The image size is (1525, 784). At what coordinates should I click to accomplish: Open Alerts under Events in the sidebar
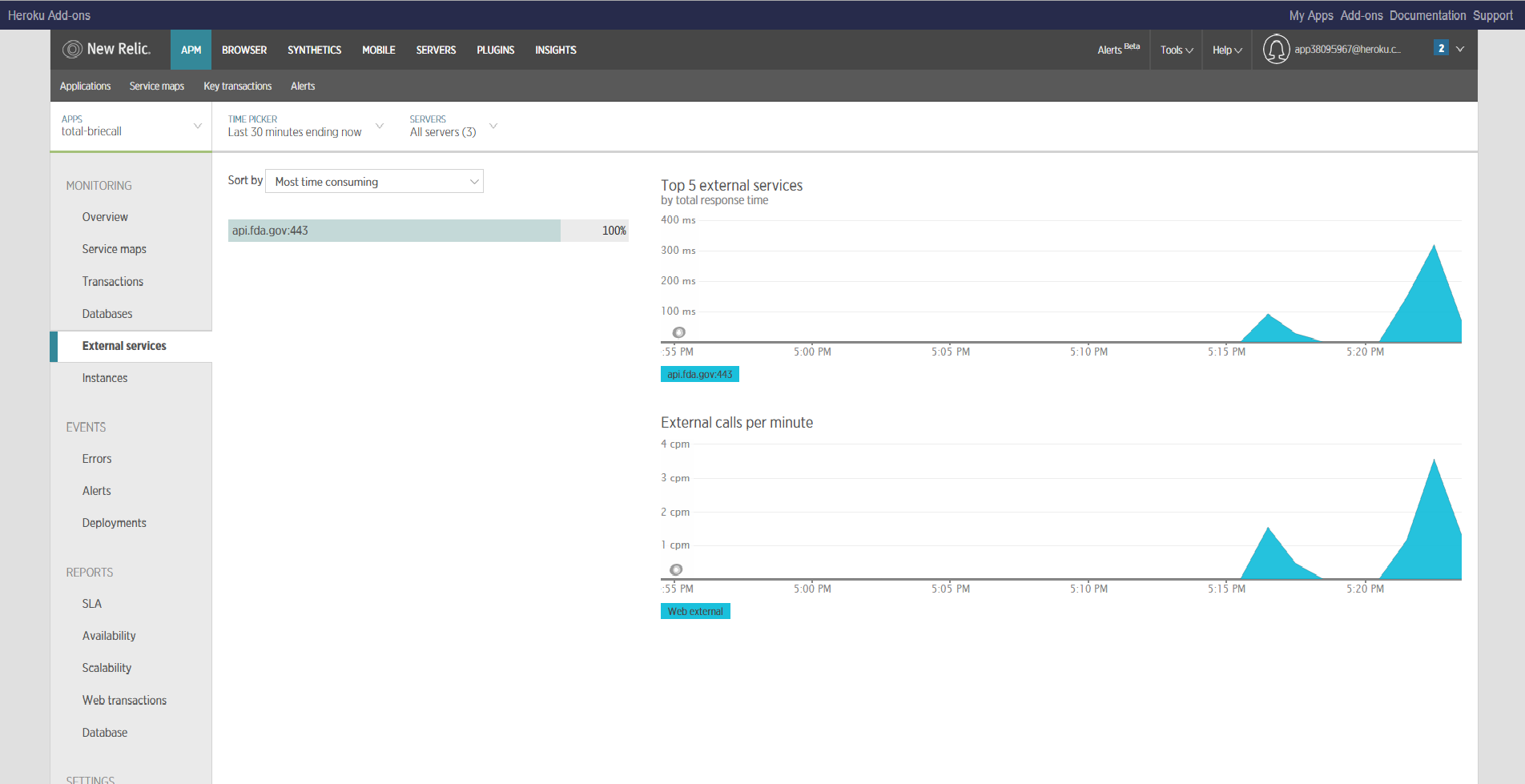(97, 491)
